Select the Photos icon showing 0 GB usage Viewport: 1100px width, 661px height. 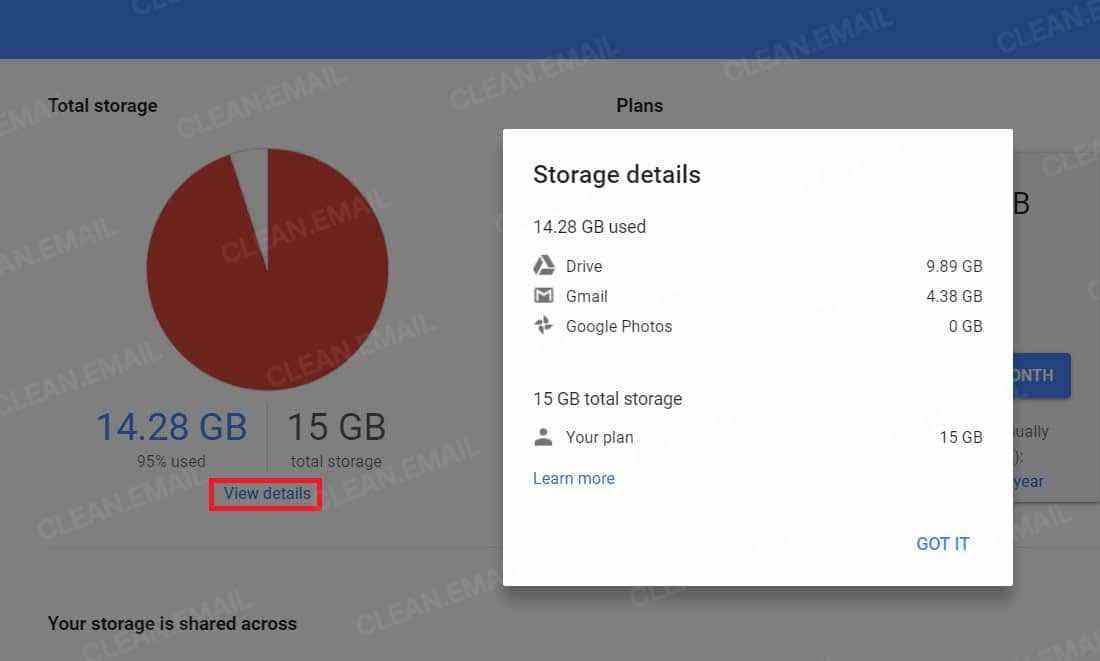pos(543,325)
